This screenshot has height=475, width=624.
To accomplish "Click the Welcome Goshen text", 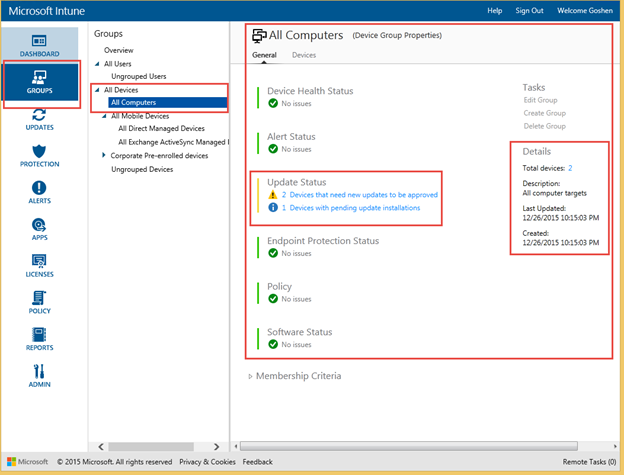I will (585, 11).
